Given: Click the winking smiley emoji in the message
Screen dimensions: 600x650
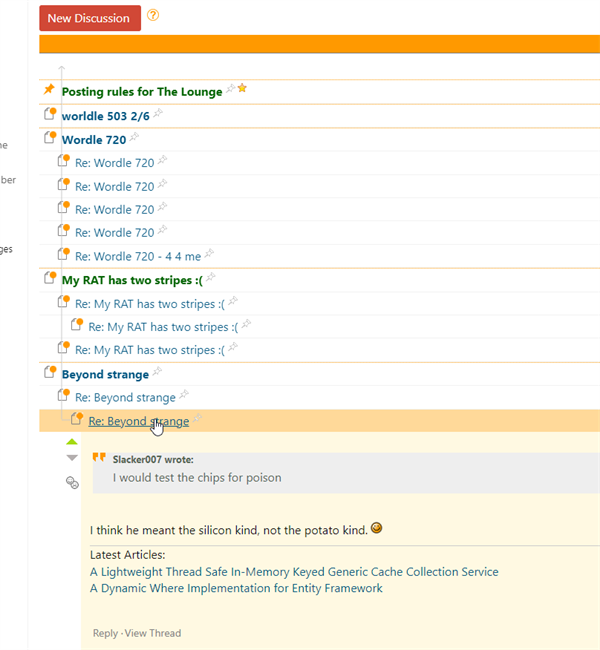Looking at the screenshot, I should coord(377,528).
